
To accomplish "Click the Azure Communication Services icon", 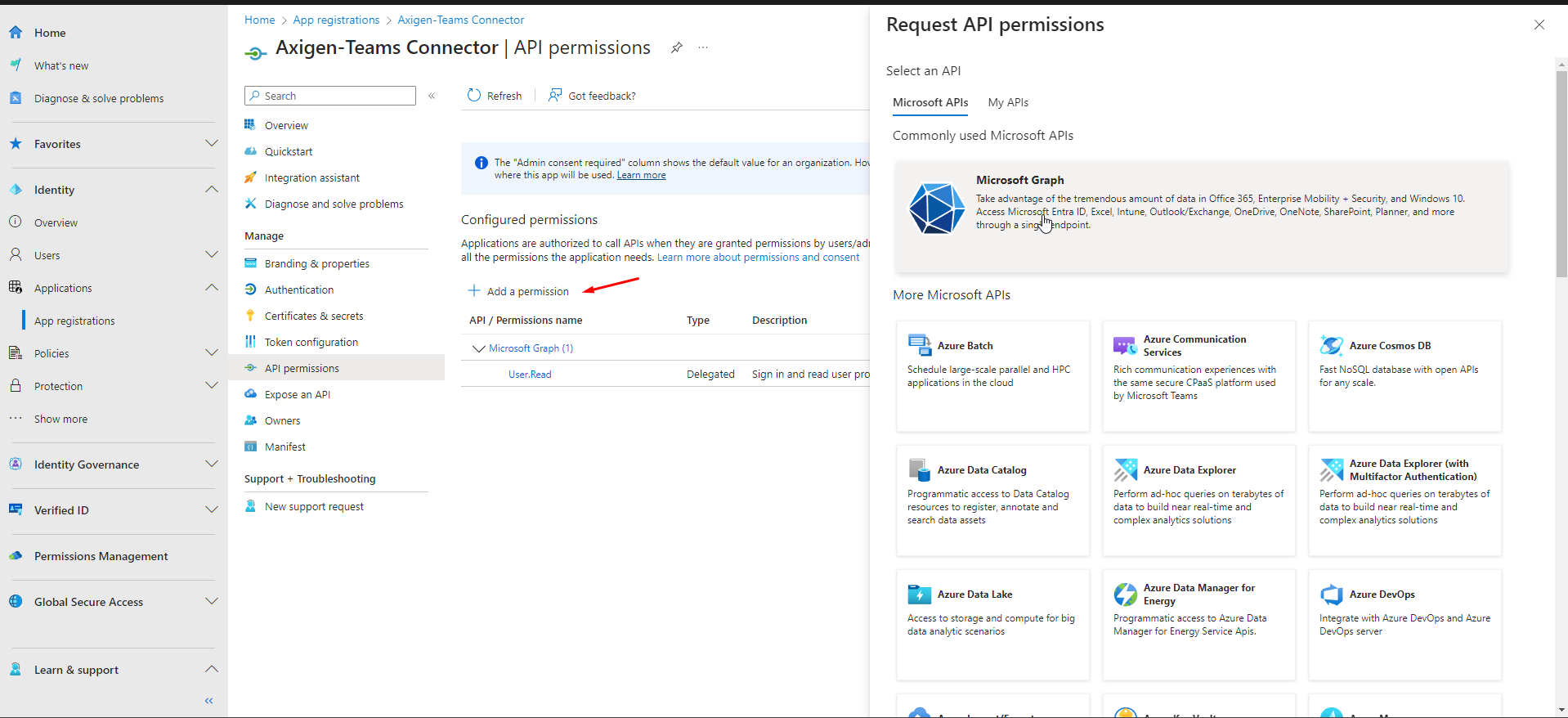I will click(1125, 346).
